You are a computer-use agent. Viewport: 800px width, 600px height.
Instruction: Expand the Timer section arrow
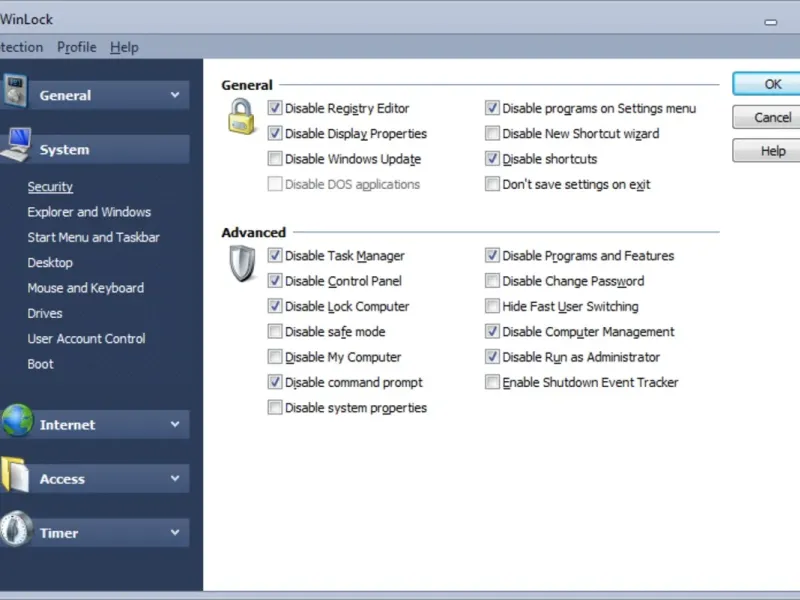point(175,532)
